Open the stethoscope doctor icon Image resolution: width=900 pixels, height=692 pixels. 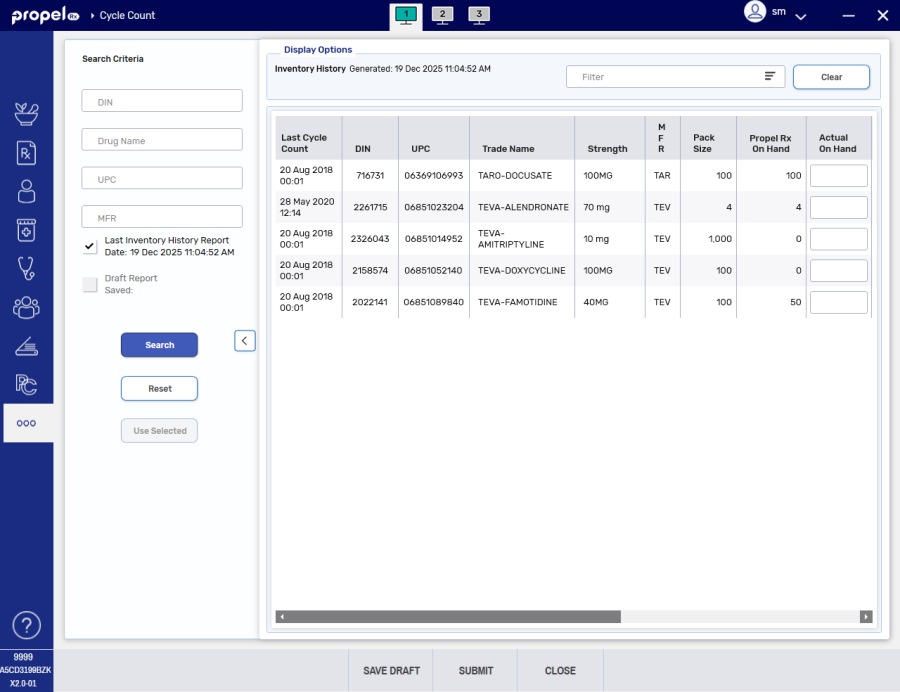pyautogui.click(x=26, y=268)
